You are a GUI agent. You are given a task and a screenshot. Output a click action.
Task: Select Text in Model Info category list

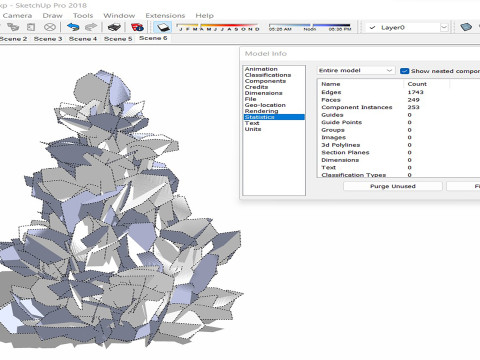[x=252, y=123]
